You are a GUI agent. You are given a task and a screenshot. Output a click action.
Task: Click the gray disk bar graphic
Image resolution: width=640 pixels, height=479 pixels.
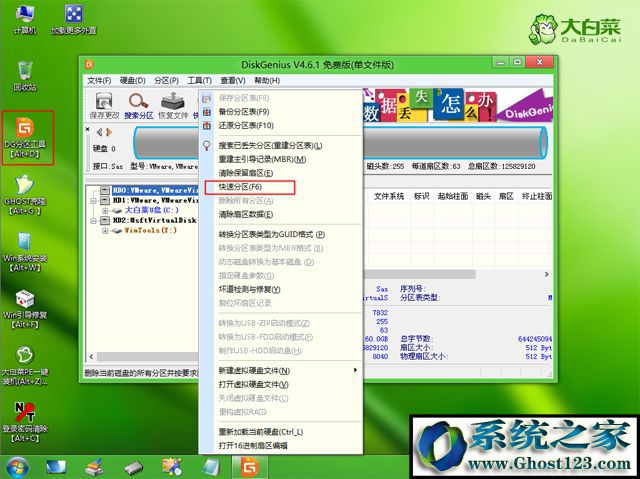tap(340, 143)
